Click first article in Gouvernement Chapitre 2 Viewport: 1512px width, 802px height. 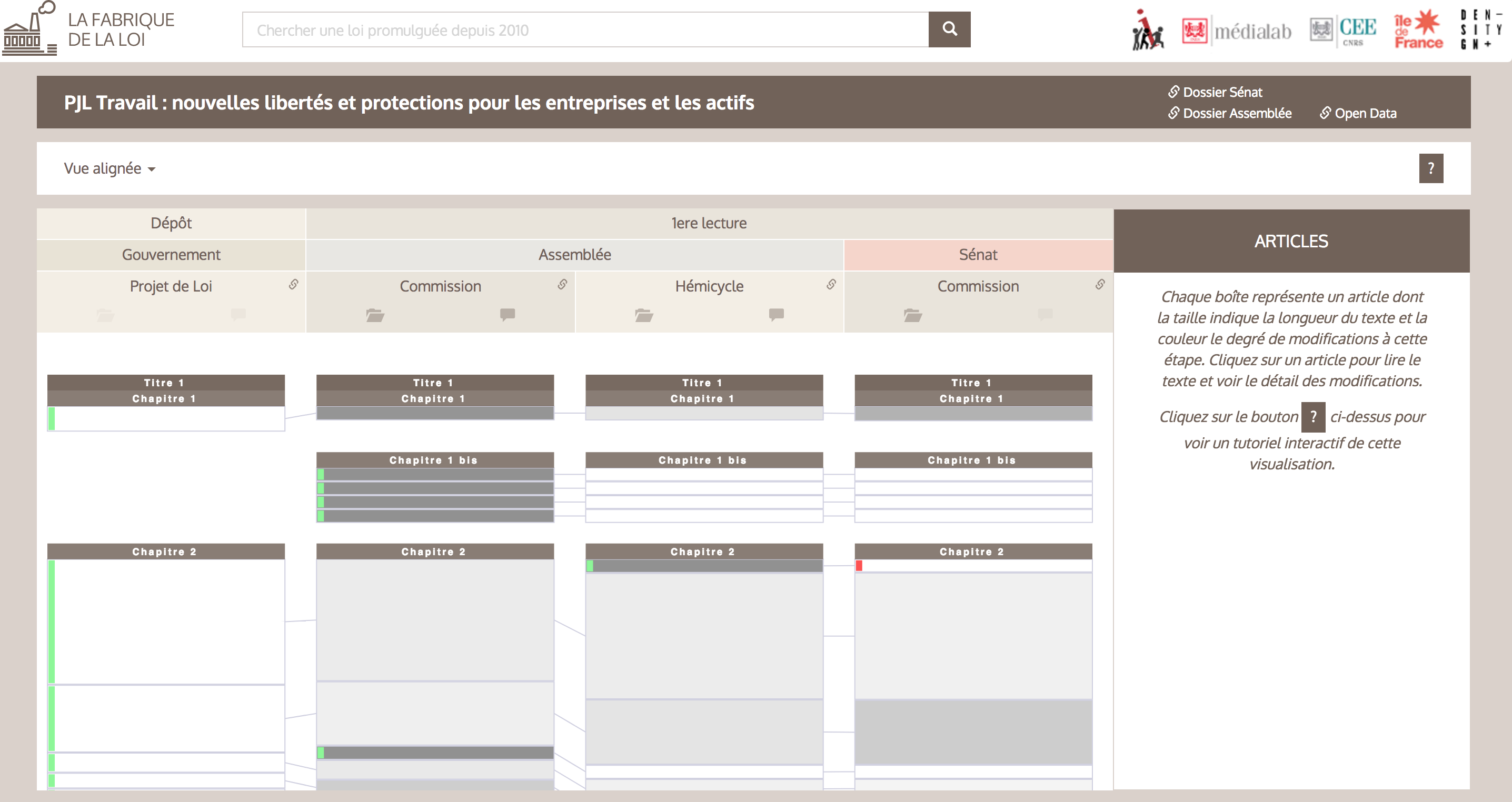pos(167,621)
